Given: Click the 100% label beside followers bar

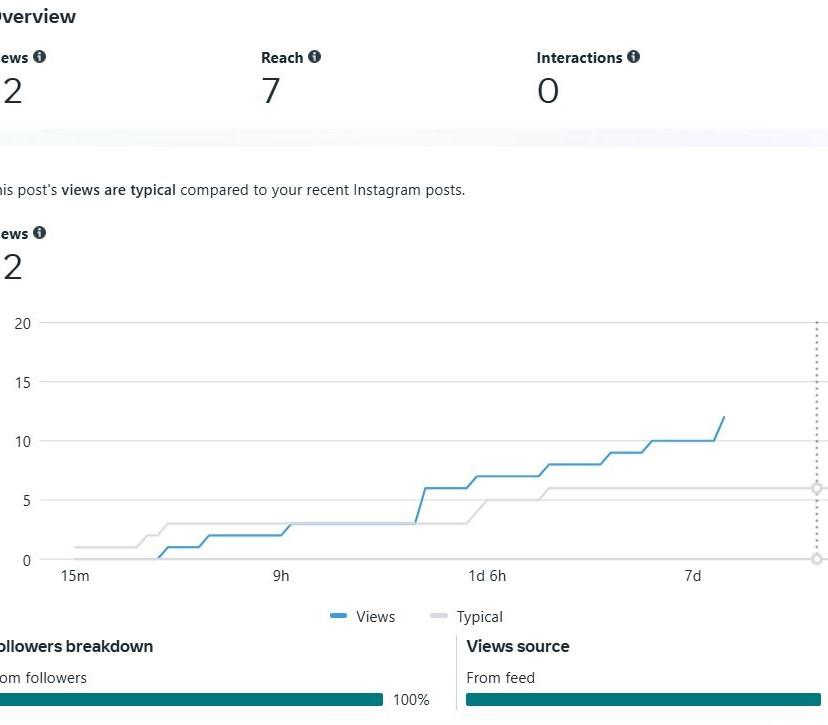Looking at the screenshot, I should coord(411,700).
